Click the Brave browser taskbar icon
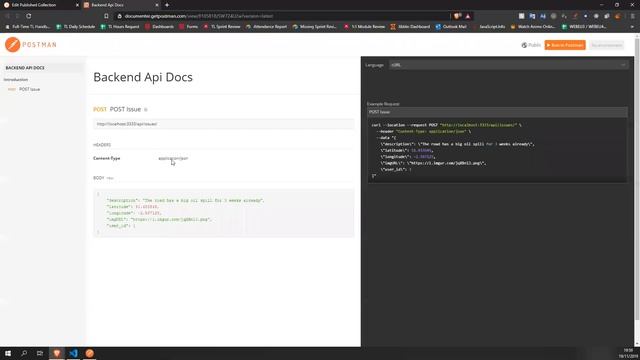Screen dimensions: 640x360 tap(57, 353)
